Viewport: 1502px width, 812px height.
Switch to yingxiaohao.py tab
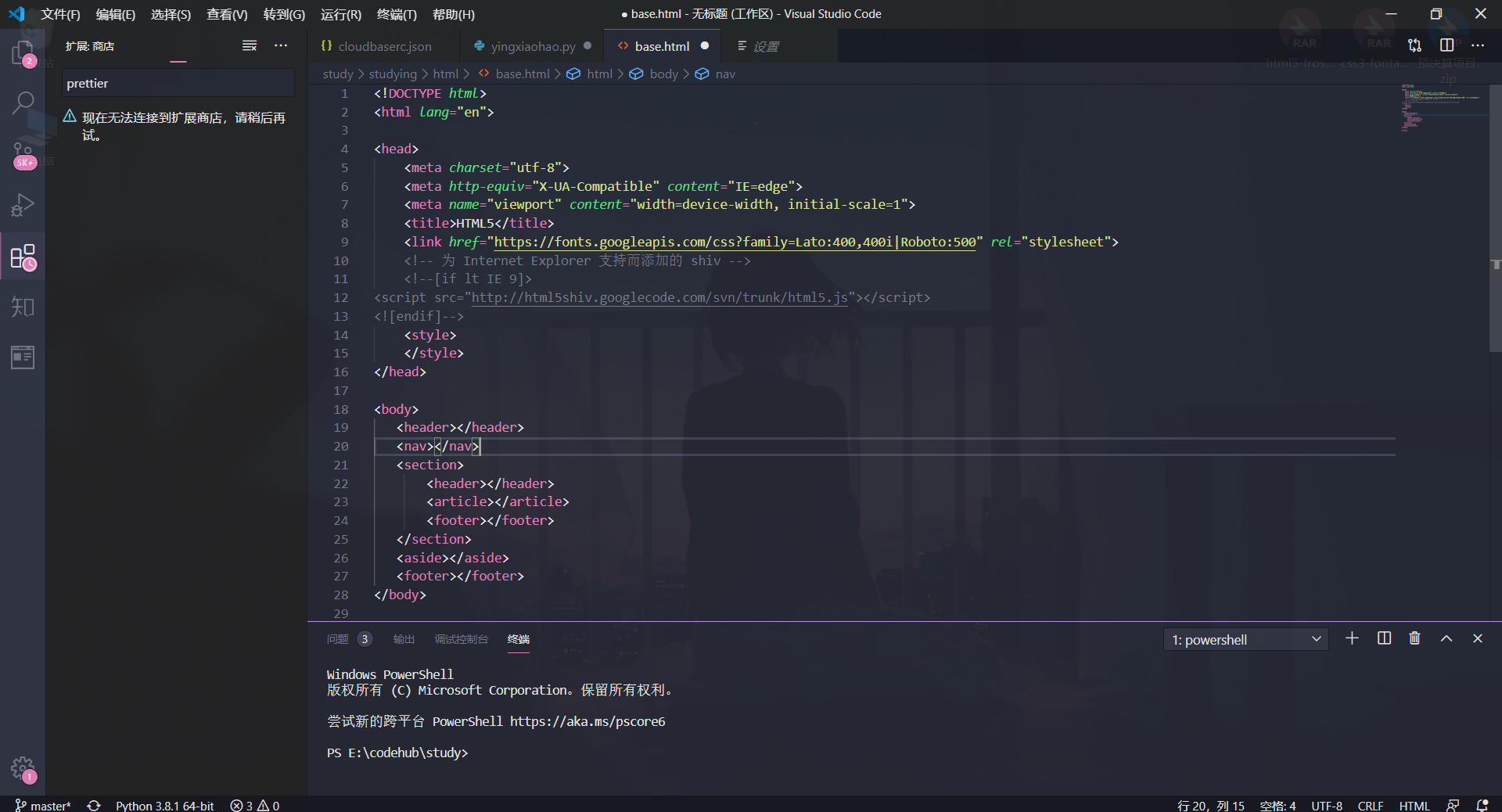click(x=533, y=46)
